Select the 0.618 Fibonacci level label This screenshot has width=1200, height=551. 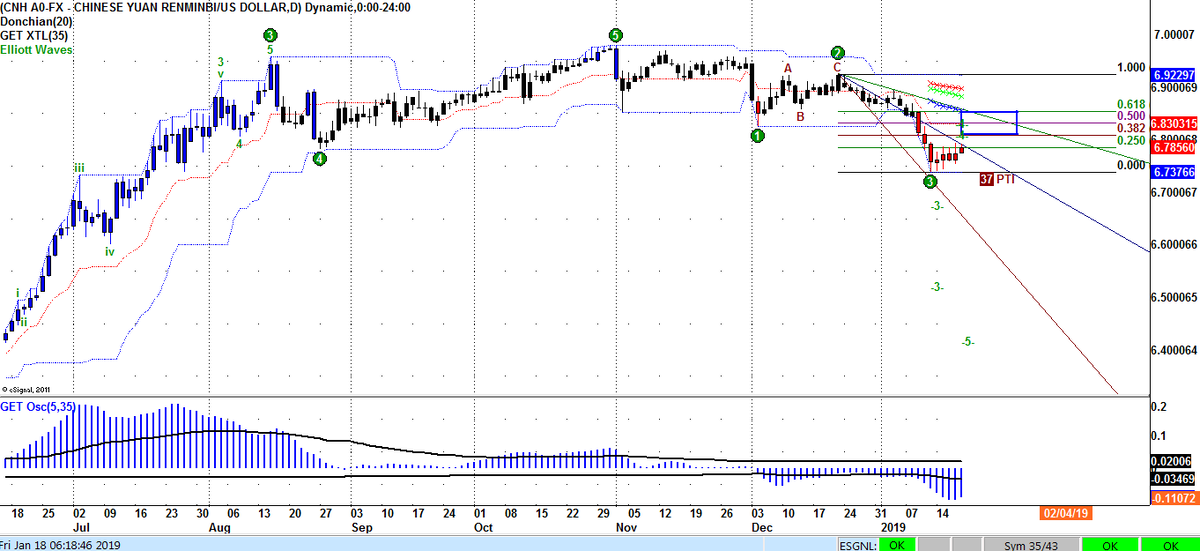[x=1131, y=104]
